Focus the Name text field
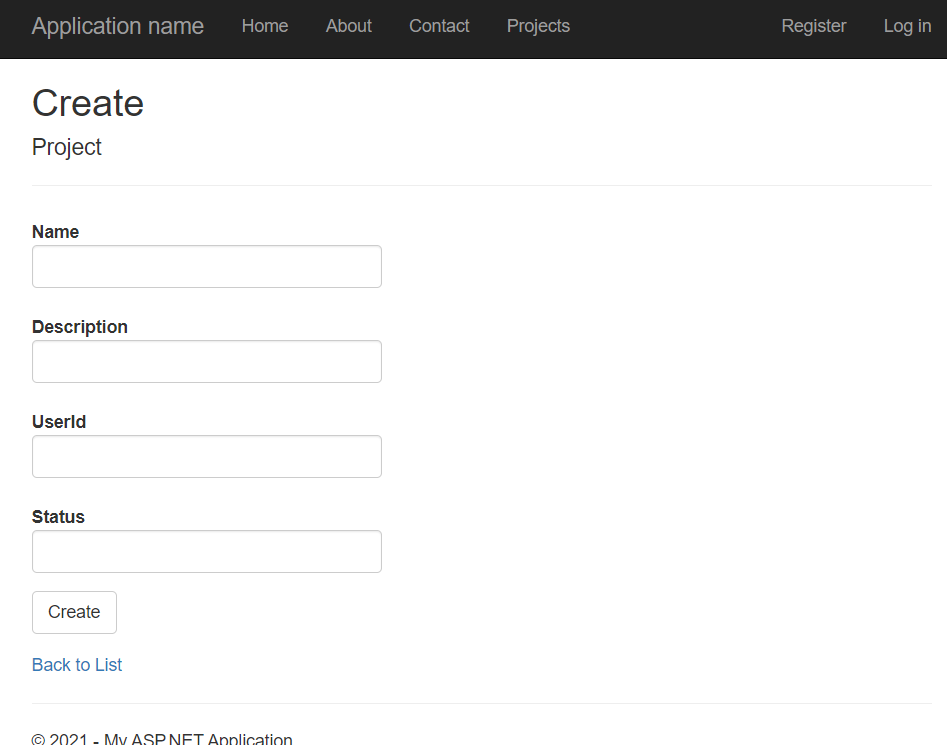Image resolution: width=947 pixels, height=745 pixels. pos(207,267)
